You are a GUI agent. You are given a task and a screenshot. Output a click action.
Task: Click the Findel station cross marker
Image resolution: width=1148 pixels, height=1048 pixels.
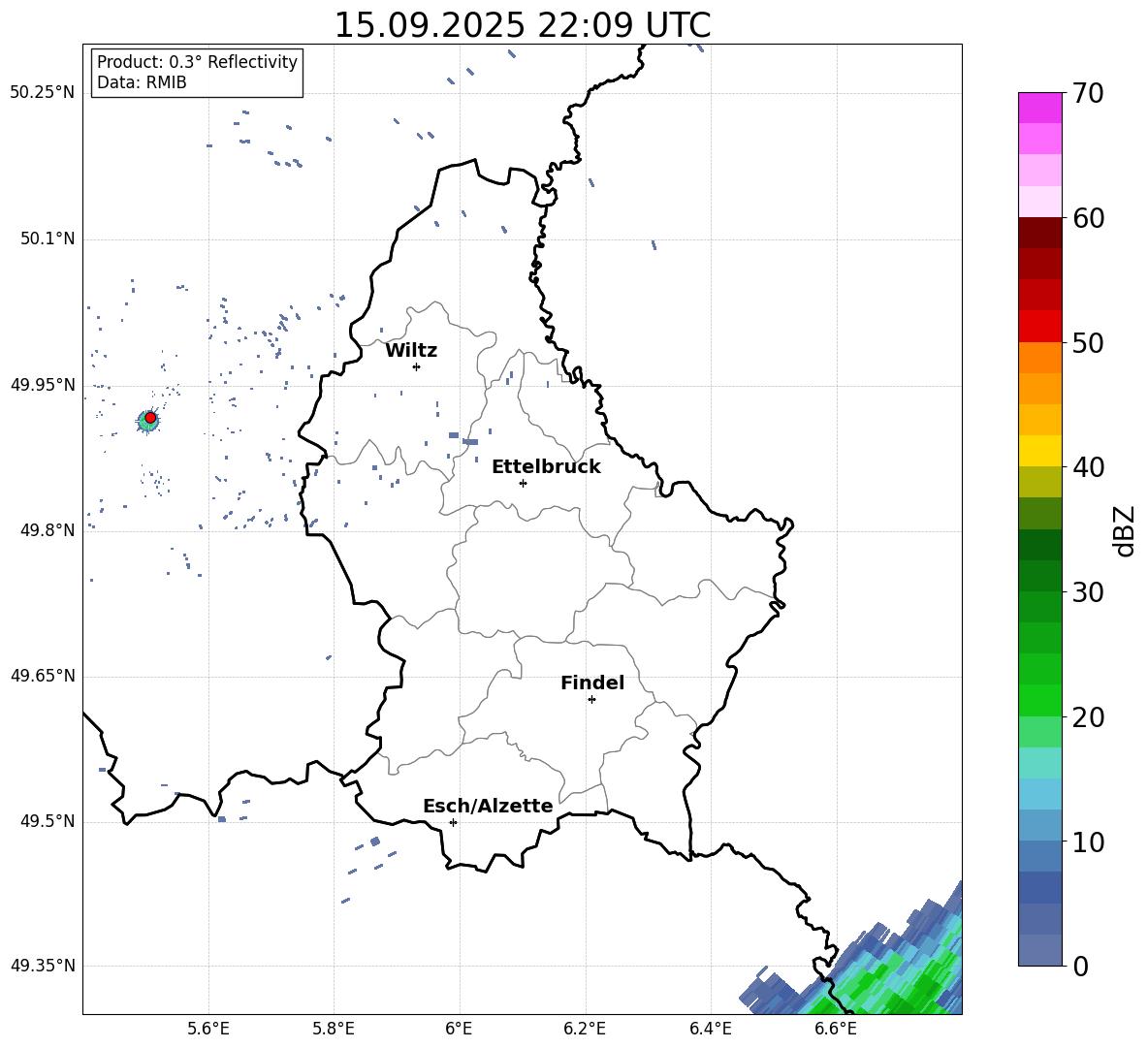point(591,700)
